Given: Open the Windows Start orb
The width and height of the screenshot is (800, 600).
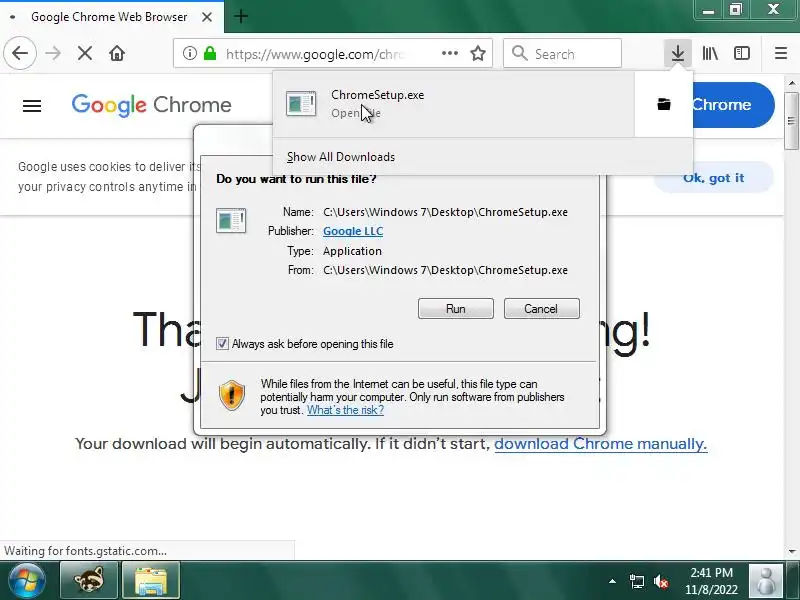Looking at the screenshot, I should click(27, 581).
